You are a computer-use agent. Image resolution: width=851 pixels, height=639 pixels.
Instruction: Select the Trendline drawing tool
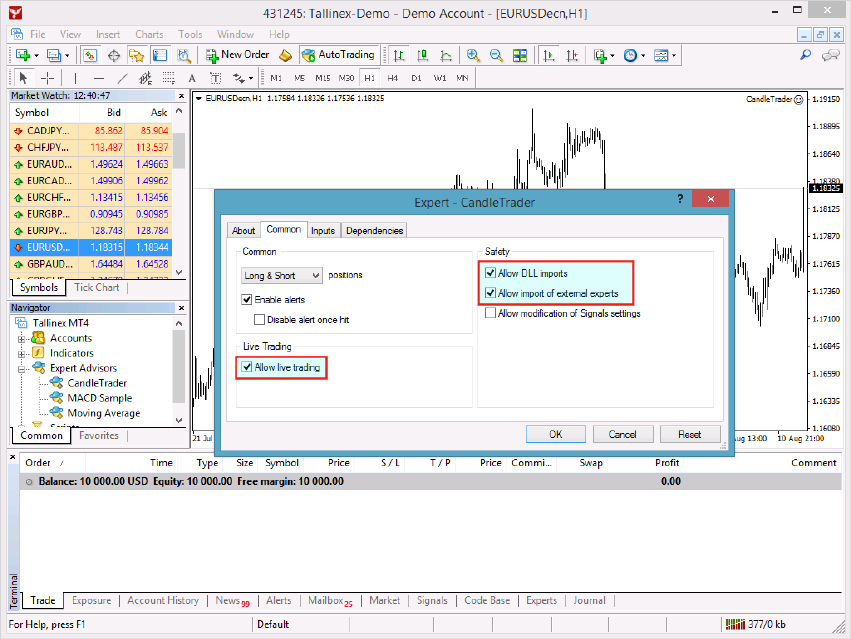pos(123,78)
